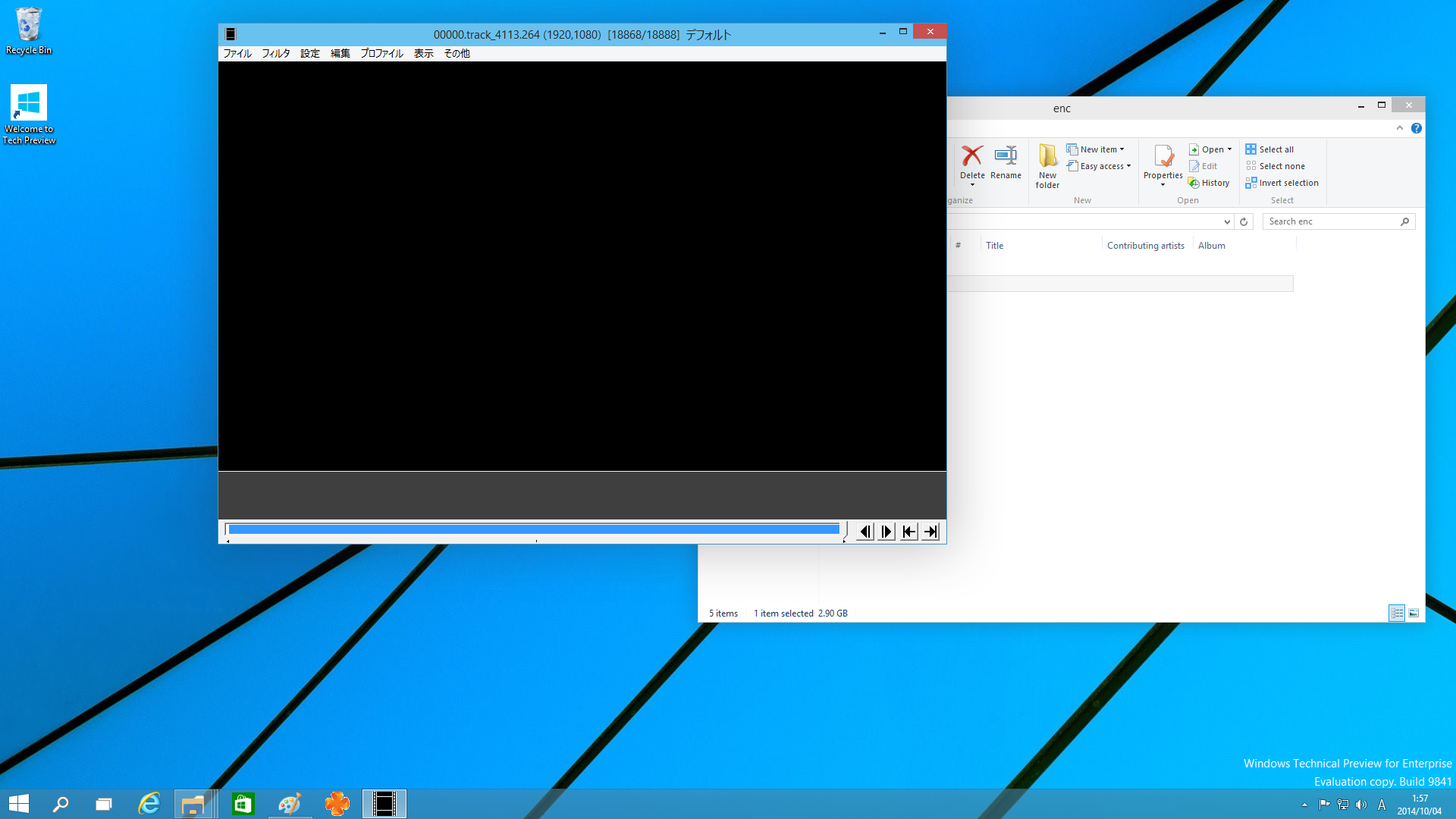Open the paint palette app on the taskbar
The height and width of the screenshot is (819, 1456).
coord(290,804)
